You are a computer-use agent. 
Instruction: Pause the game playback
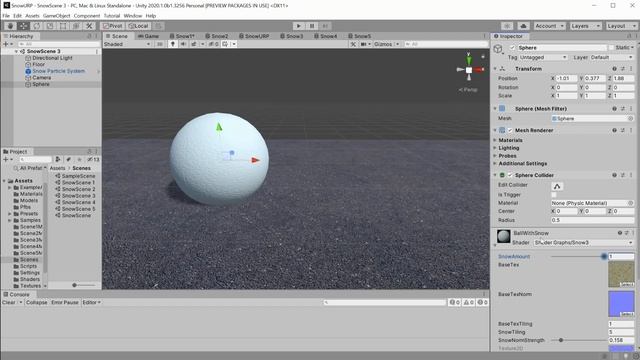click(312, 26)
